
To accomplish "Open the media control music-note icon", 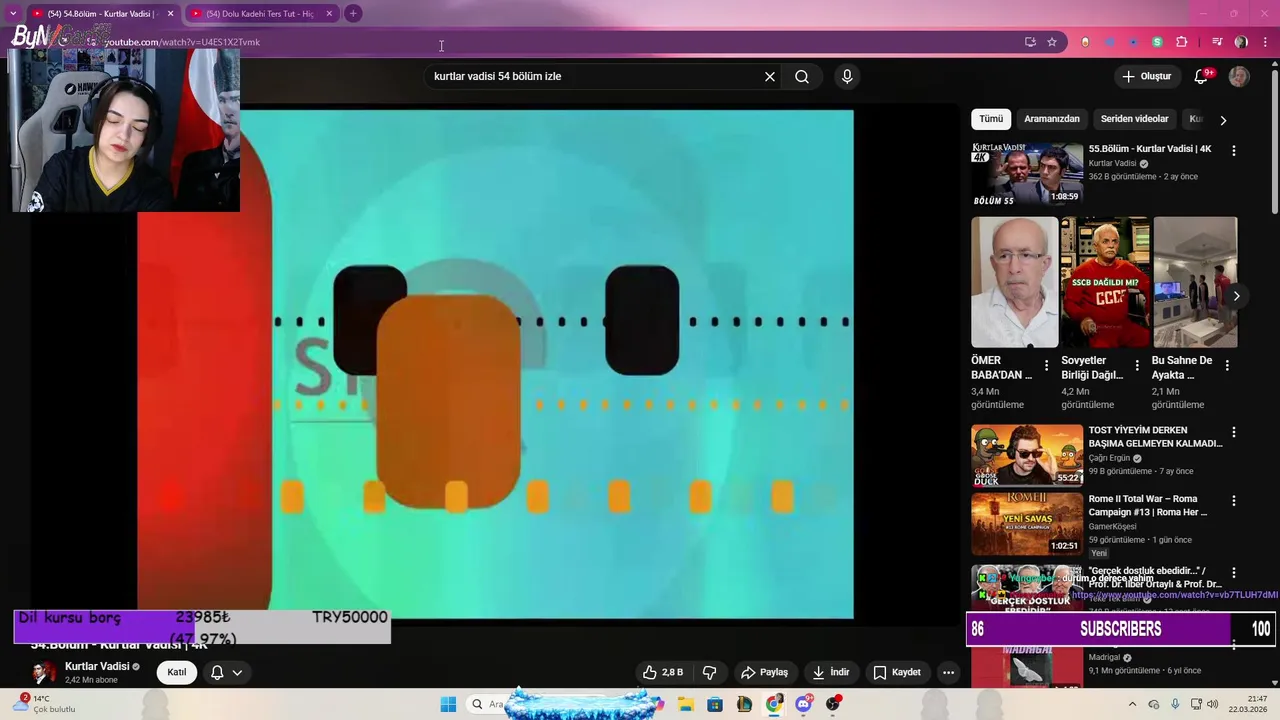I will (1217, 42).
